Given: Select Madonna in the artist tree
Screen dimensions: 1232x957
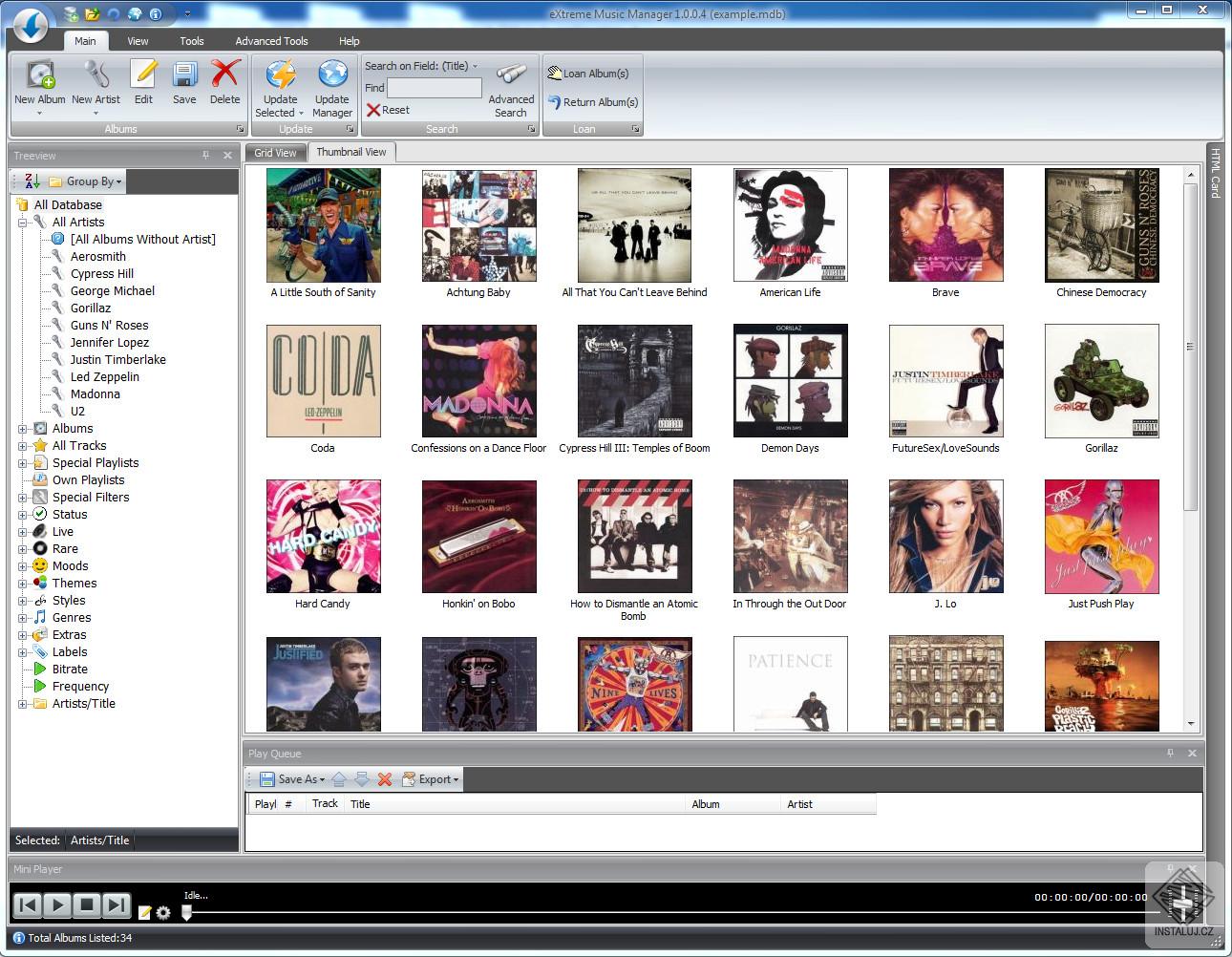Looking at the screenshot, I should [x=95, y=394].
